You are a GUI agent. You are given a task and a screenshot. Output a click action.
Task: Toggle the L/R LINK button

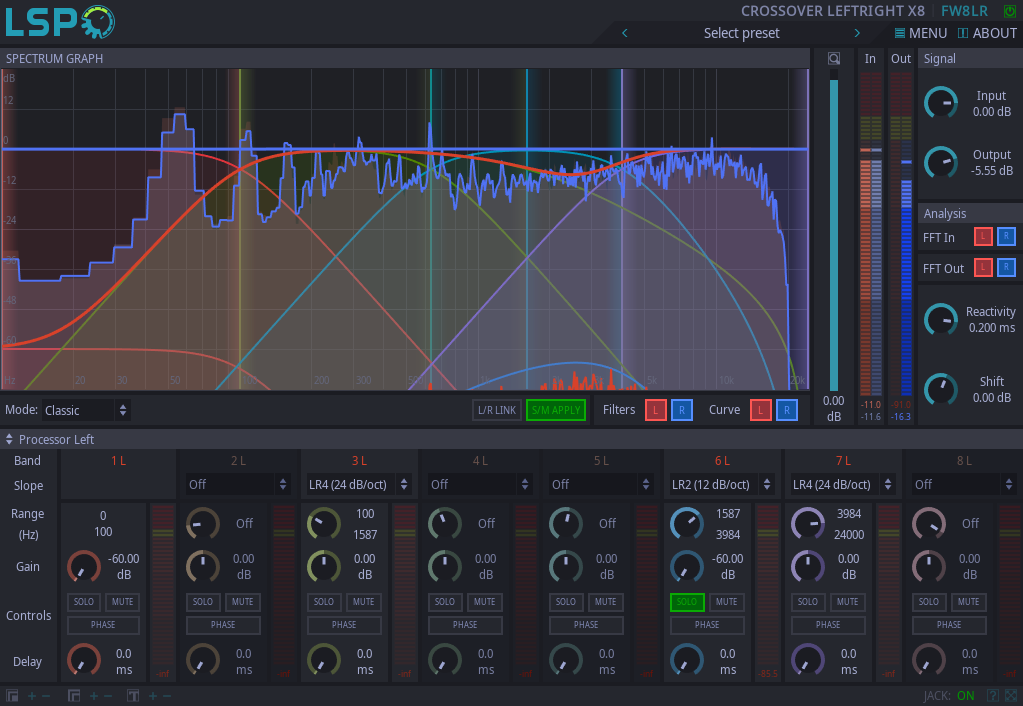coord(497,410)
